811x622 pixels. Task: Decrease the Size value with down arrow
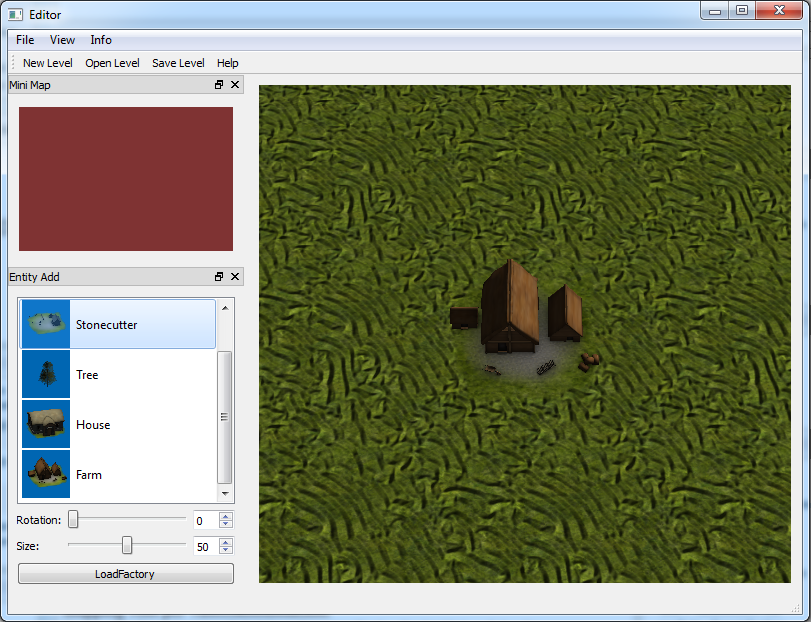225,550
